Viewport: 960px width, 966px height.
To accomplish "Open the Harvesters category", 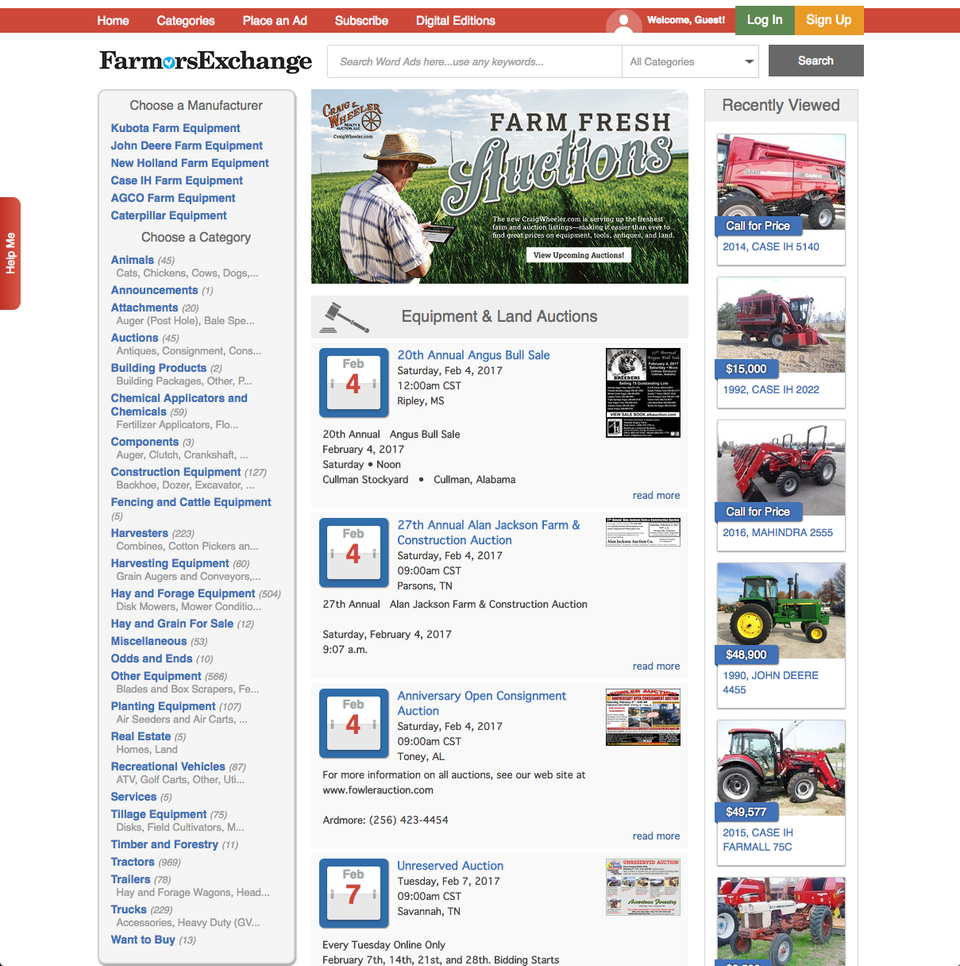I will [139, 533].
